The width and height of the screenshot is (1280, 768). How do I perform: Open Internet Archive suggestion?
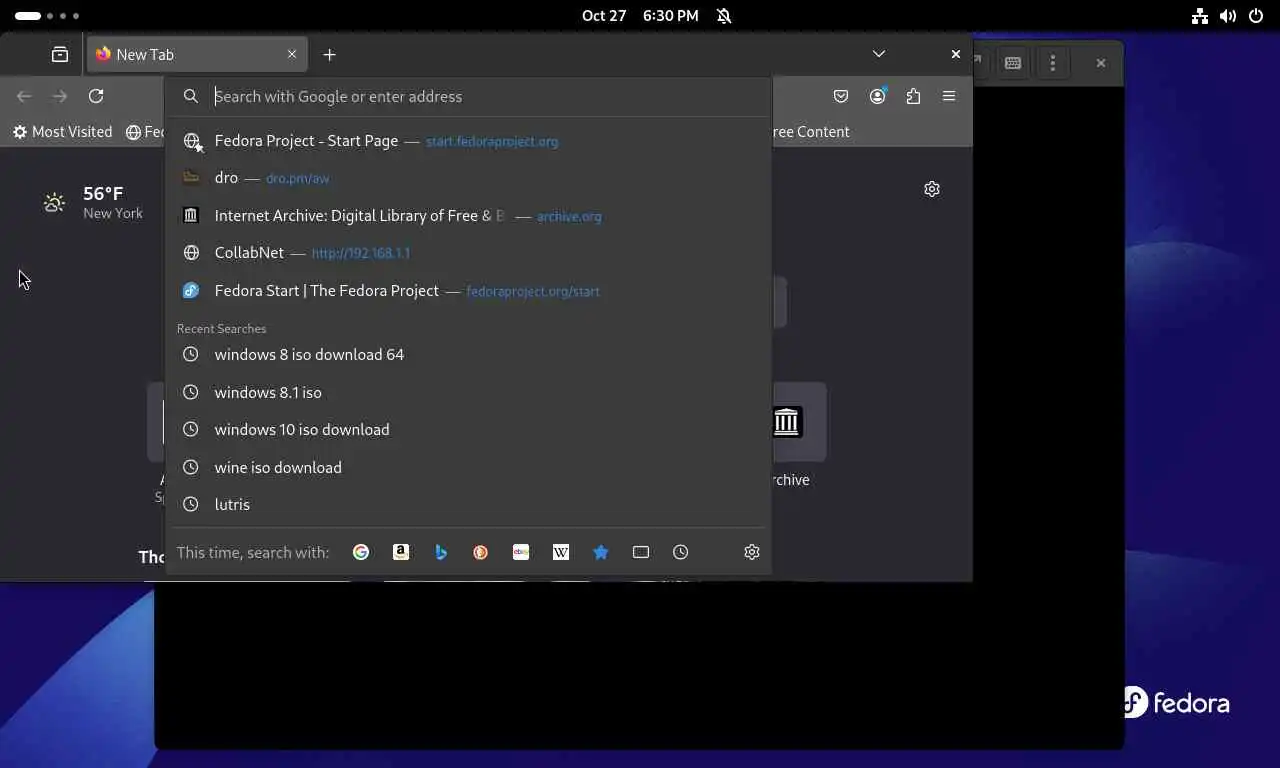[x=468, y=216]
